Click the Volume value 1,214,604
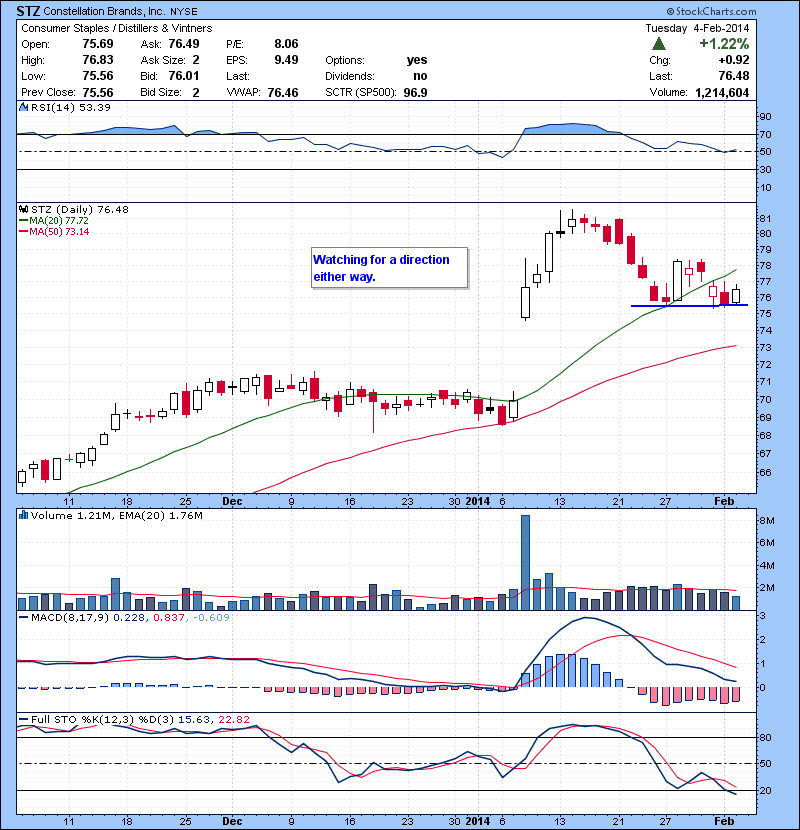This screenshot has height=830, width=800. coord(722,93)
